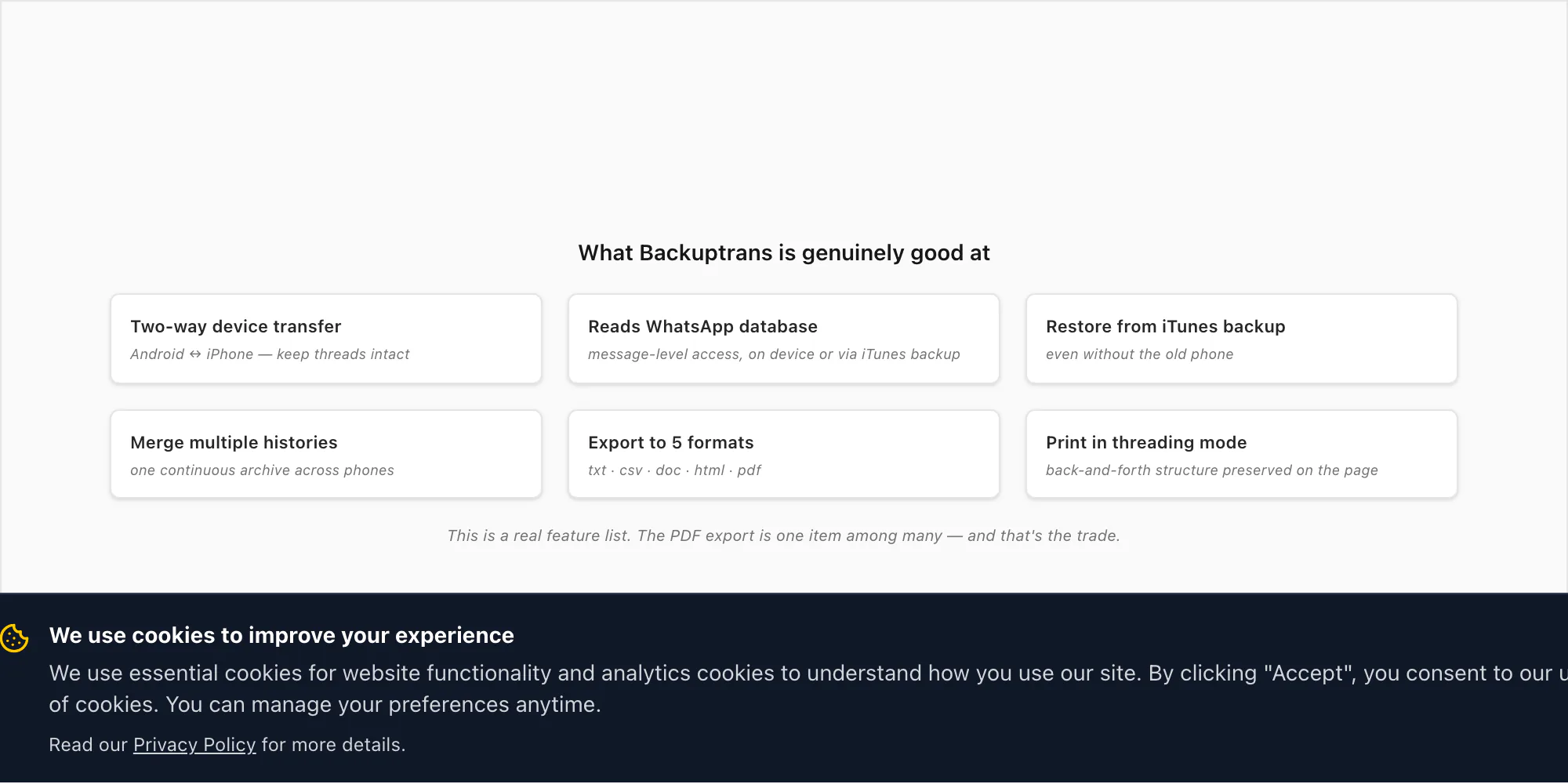Viewport: 1568px width, 784px height.
Task: Click the text 'txt · csv · doc · html · pdf'
Action: pos(674,470)
